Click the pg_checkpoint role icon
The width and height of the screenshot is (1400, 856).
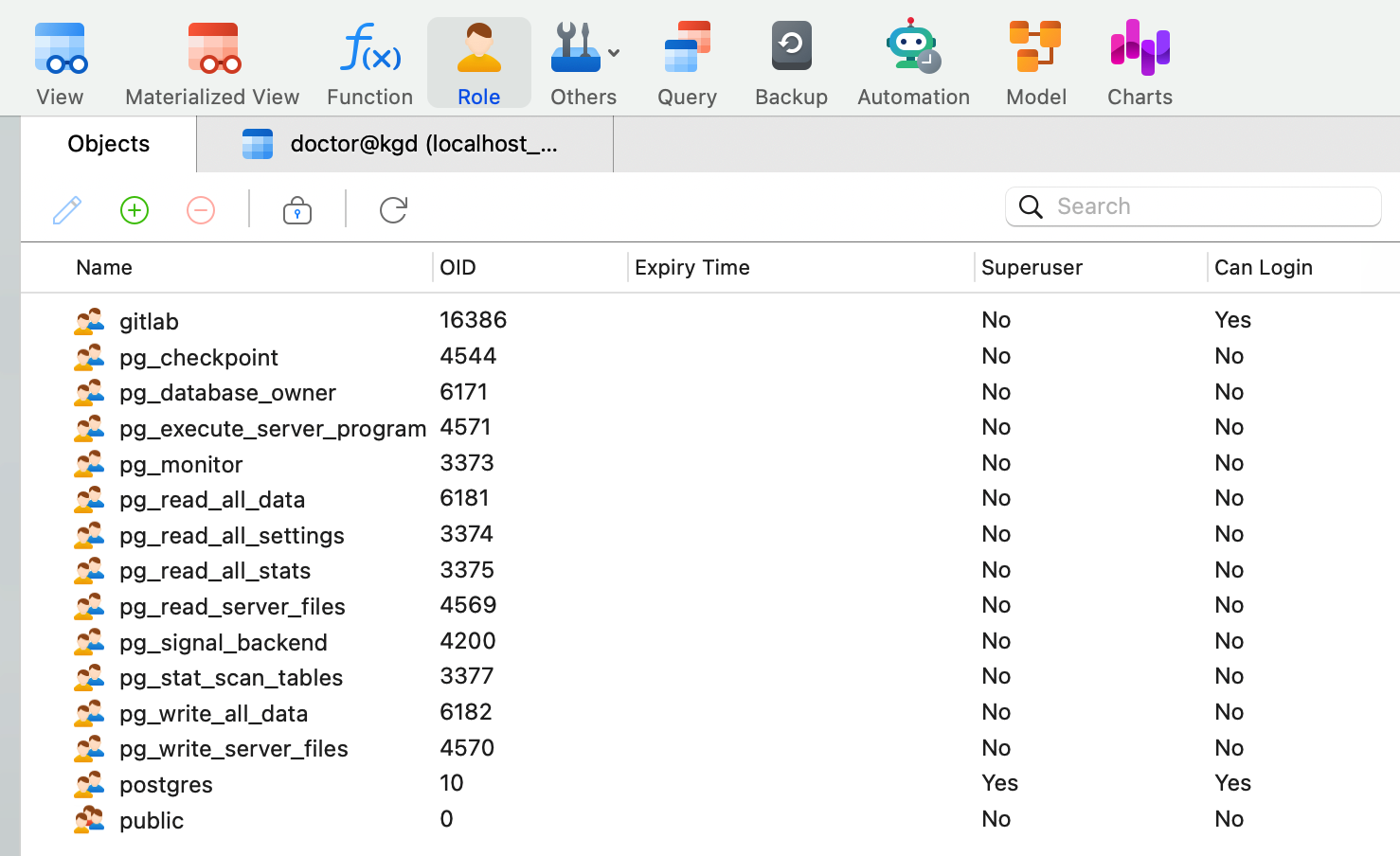[x=89, y=357]
